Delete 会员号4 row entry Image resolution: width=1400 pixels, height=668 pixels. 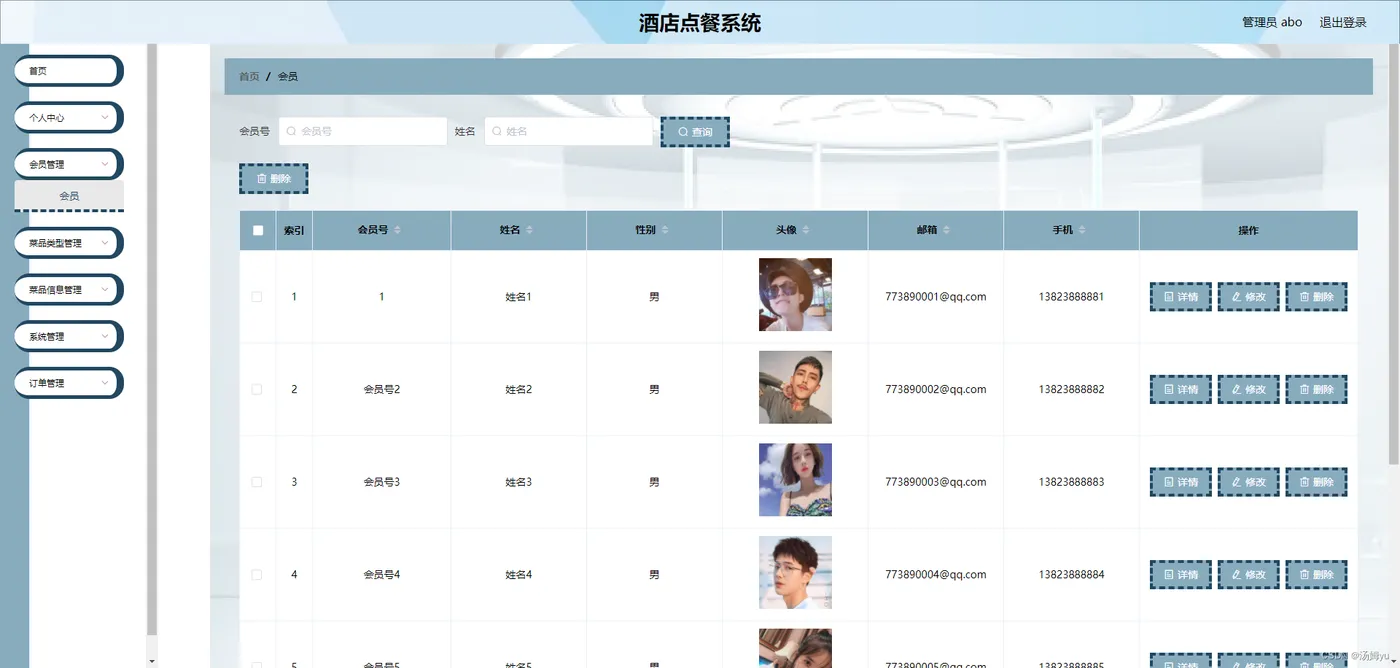tap(1316, 574)
